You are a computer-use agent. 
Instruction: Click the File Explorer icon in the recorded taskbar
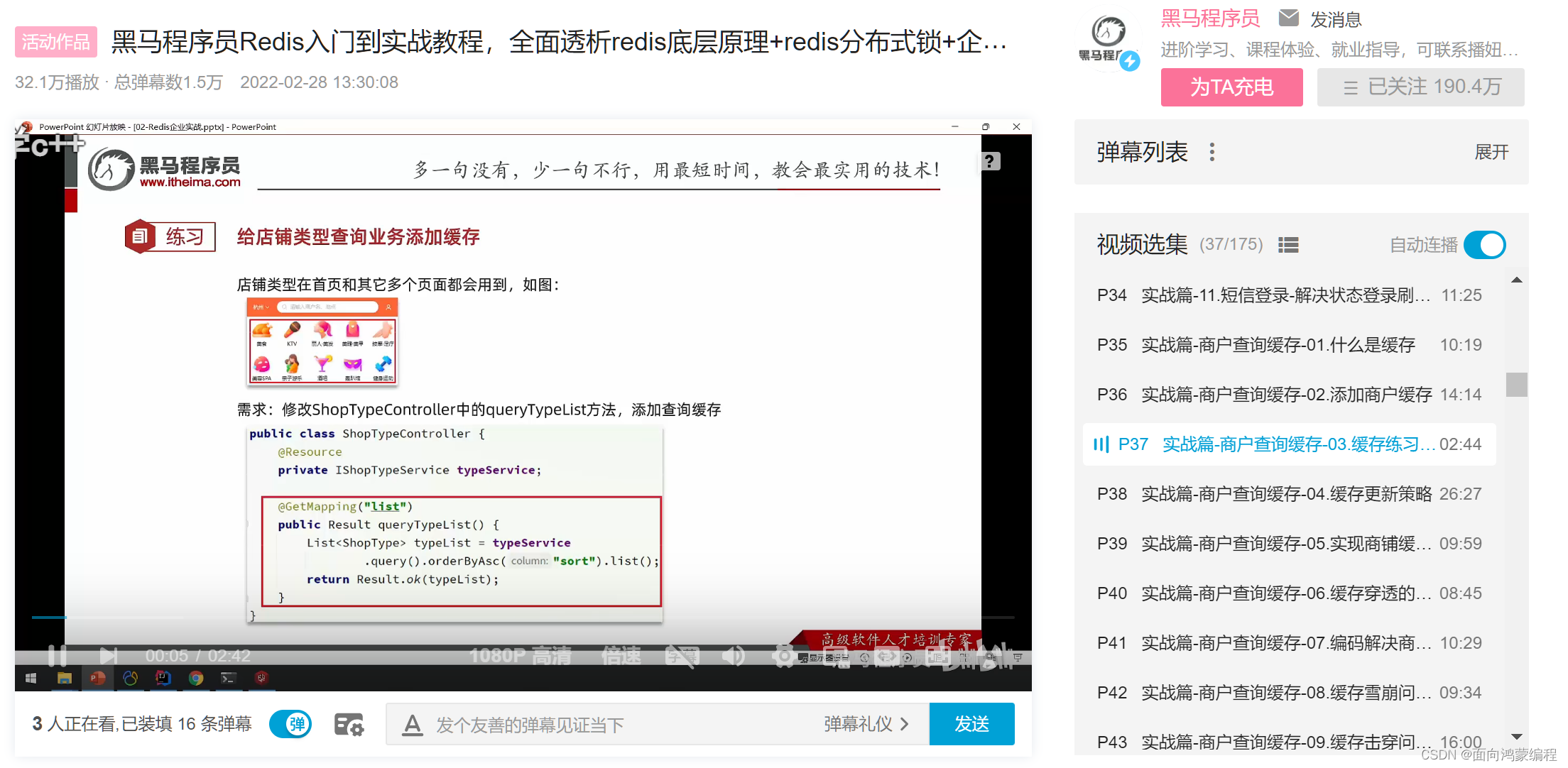(65, 679)
